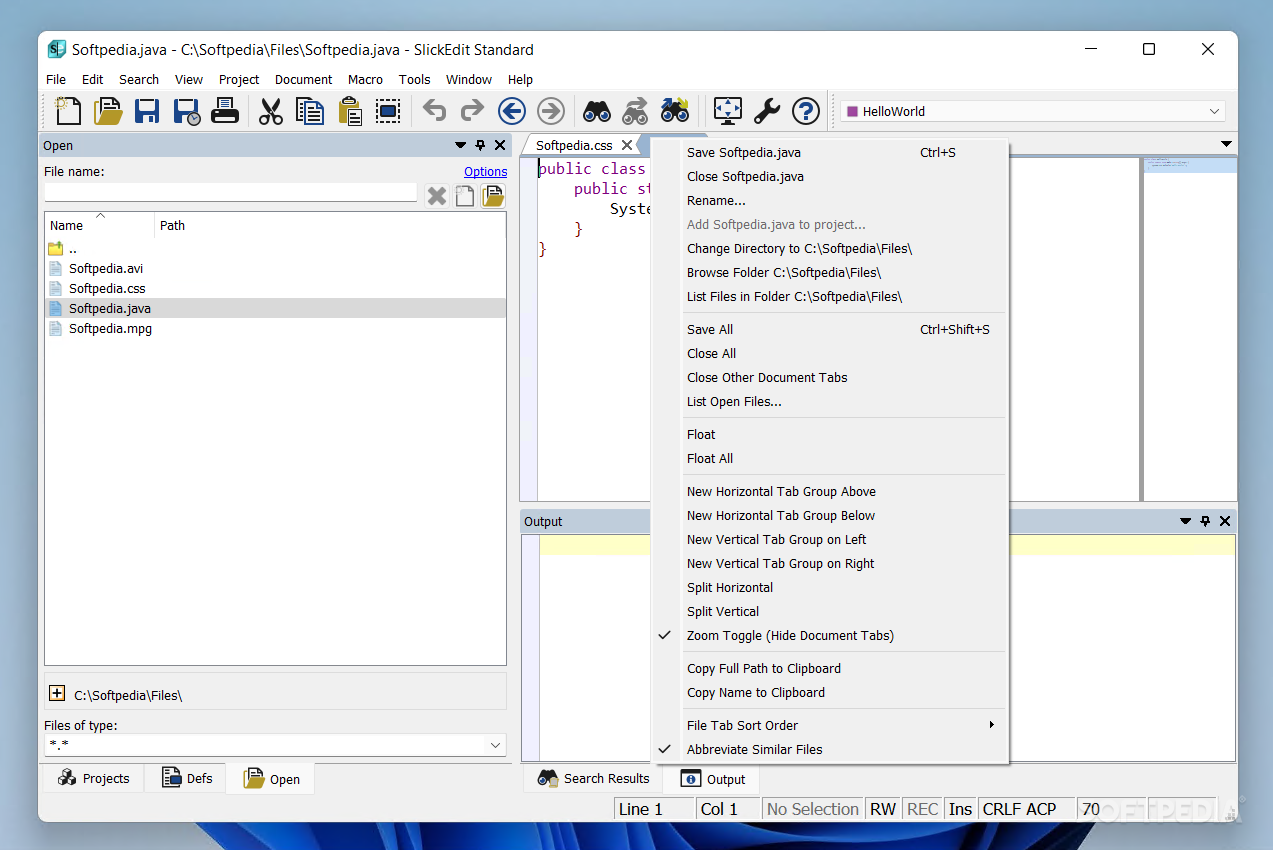Click into the File name input field
The image size is (1273, 850).
230,192
